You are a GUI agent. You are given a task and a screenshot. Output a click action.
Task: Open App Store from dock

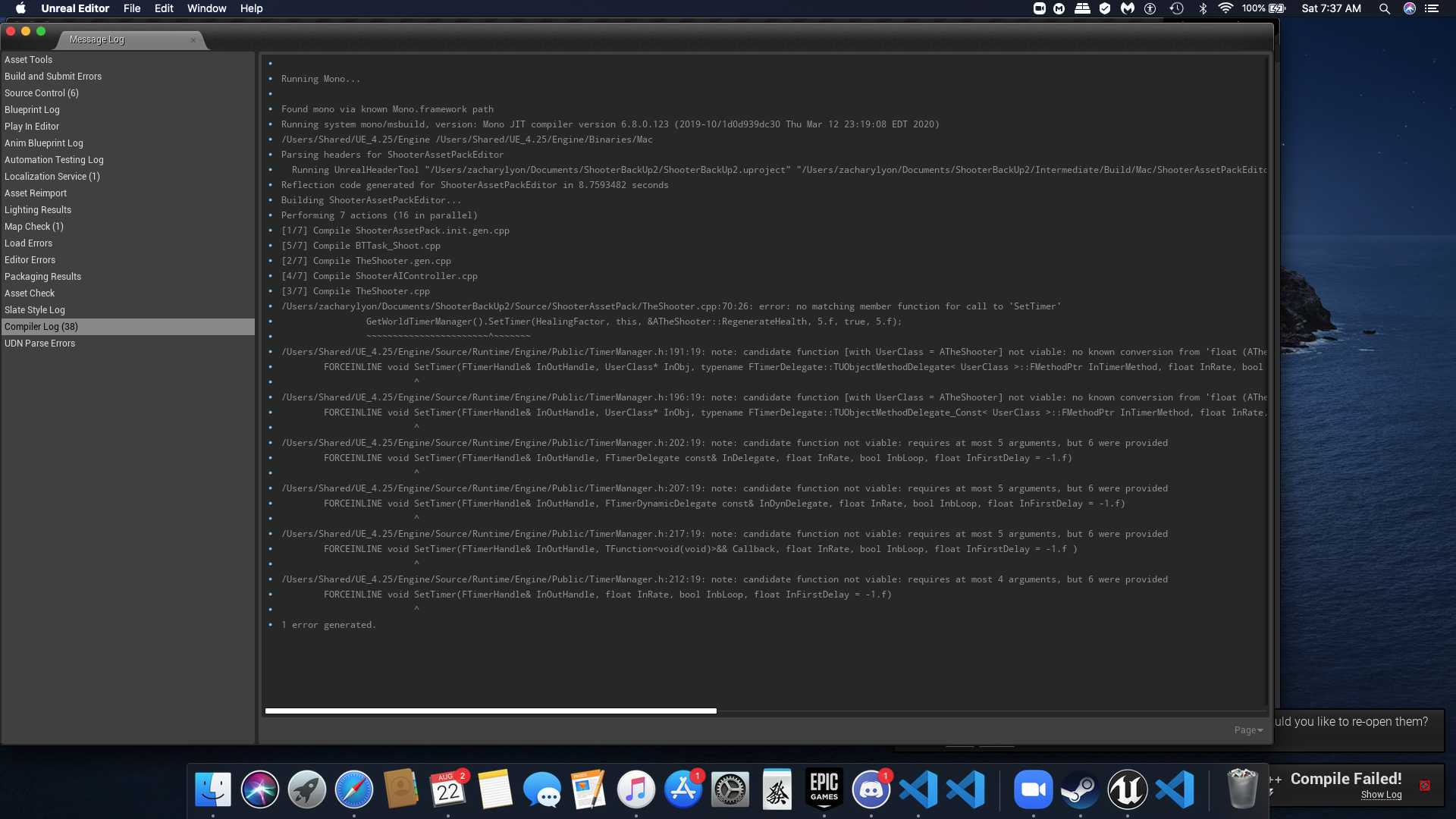click(x=682, y=789)
